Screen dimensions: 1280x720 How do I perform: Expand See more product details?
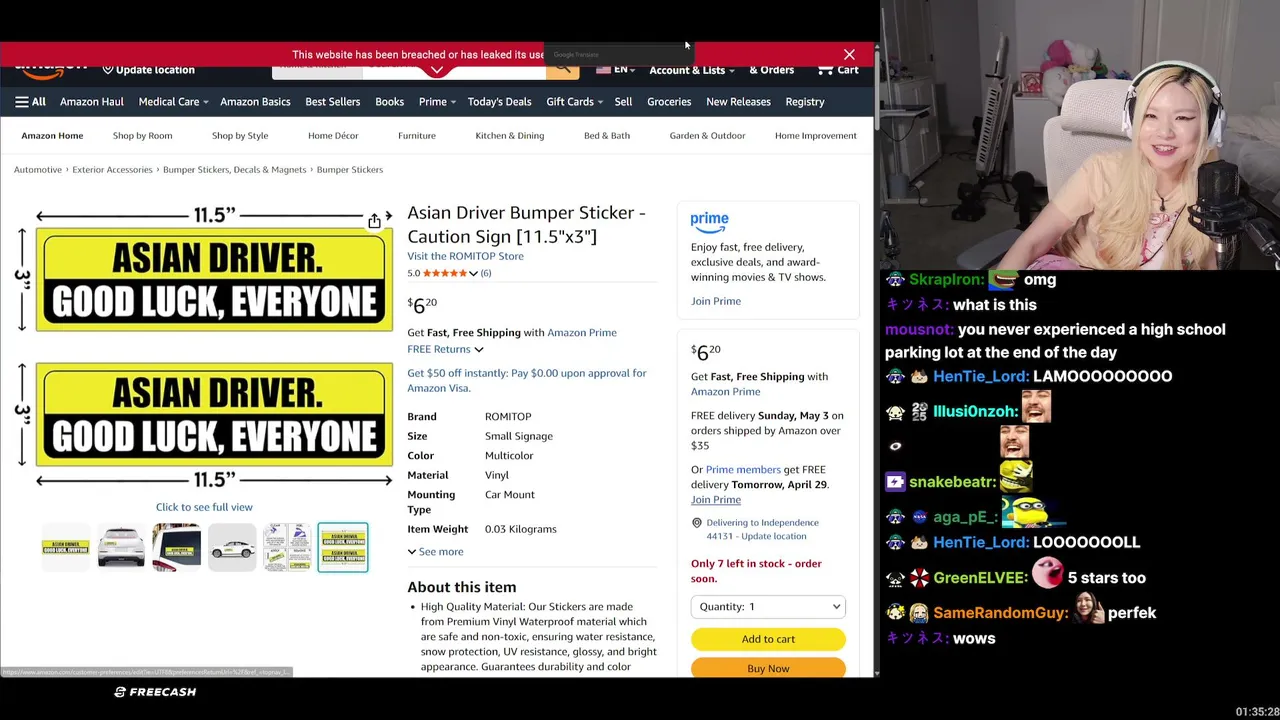435,552
